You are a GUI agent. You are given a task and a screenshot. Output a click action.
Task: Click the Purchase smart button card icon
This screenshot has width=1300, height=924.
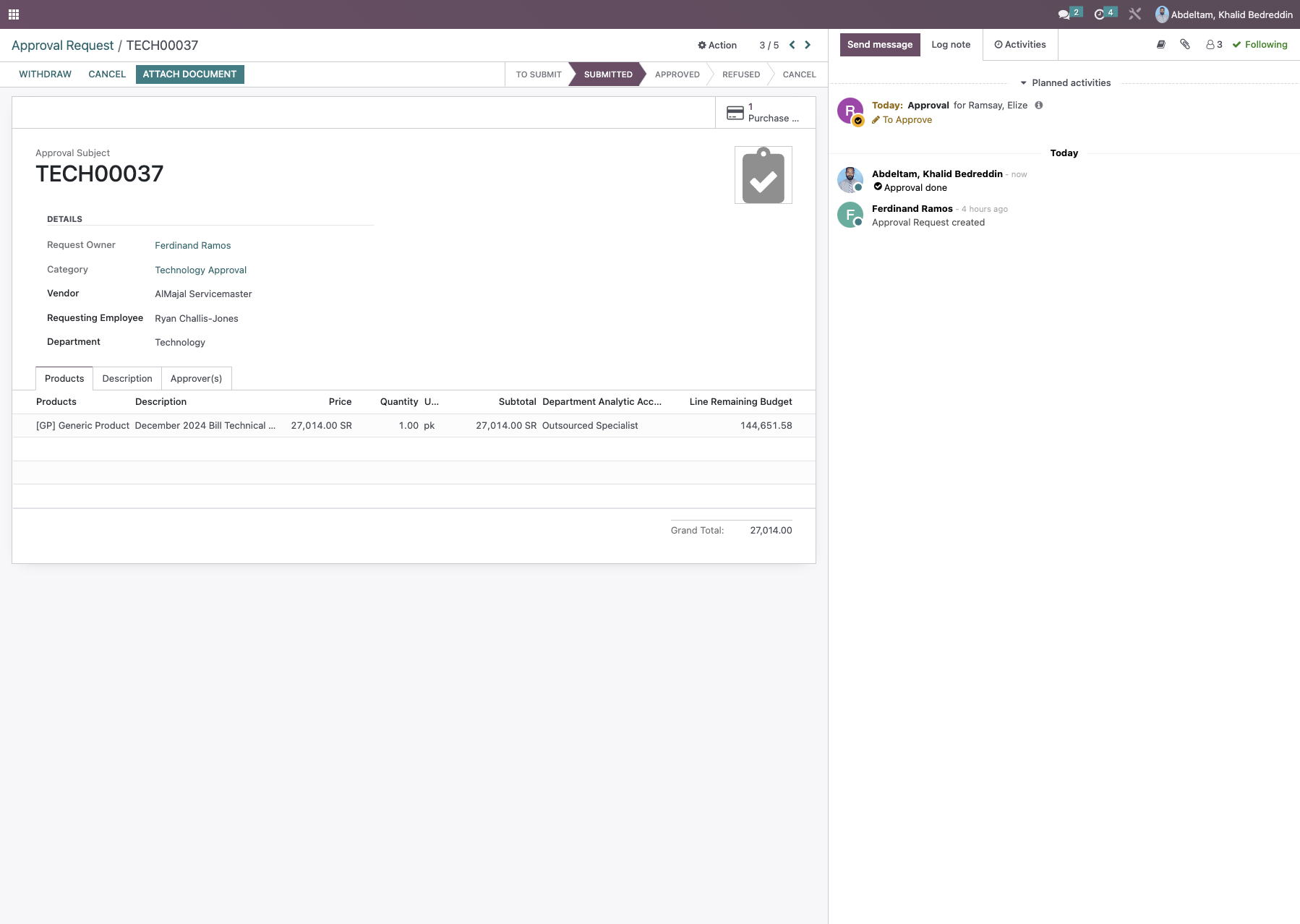(735, 113)
